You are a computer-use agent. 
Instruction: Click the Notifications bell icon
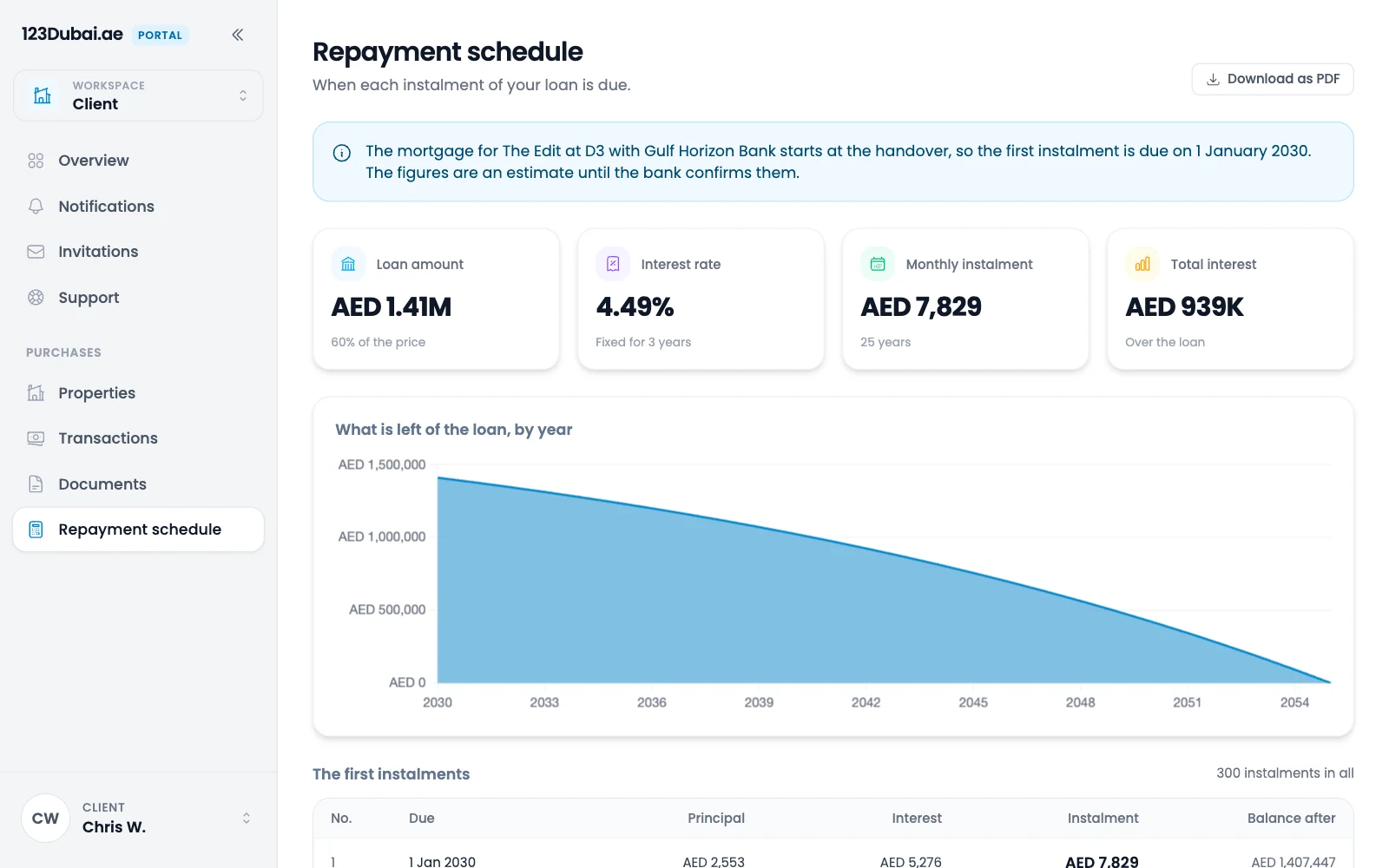(x=36, y=207)
